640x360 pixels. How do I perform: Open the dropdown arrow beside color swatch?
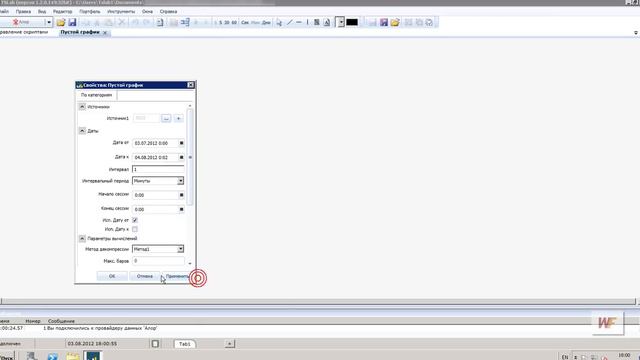pos(341,22)
